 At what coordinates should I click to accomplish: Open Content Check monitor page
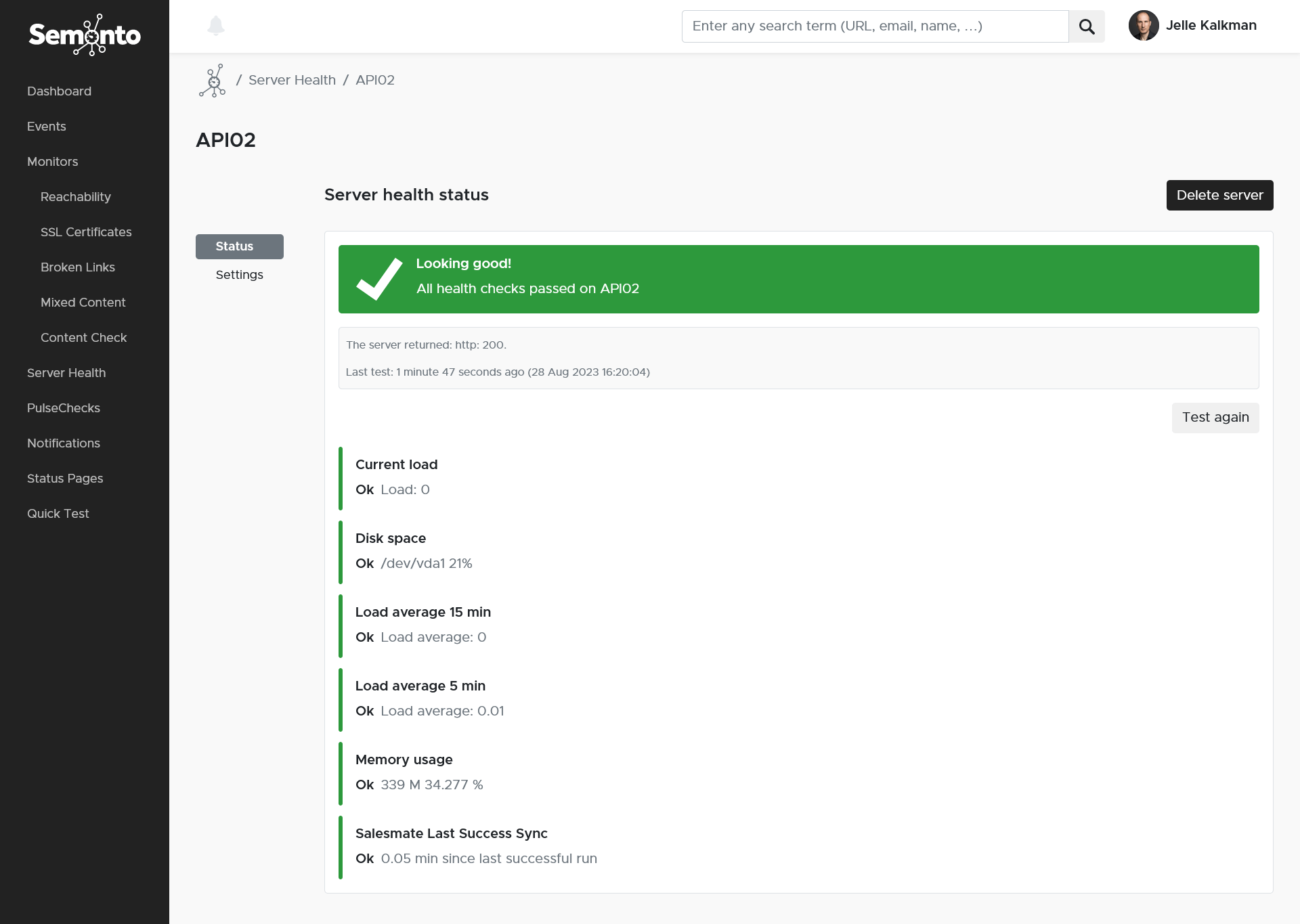(84, 338)
